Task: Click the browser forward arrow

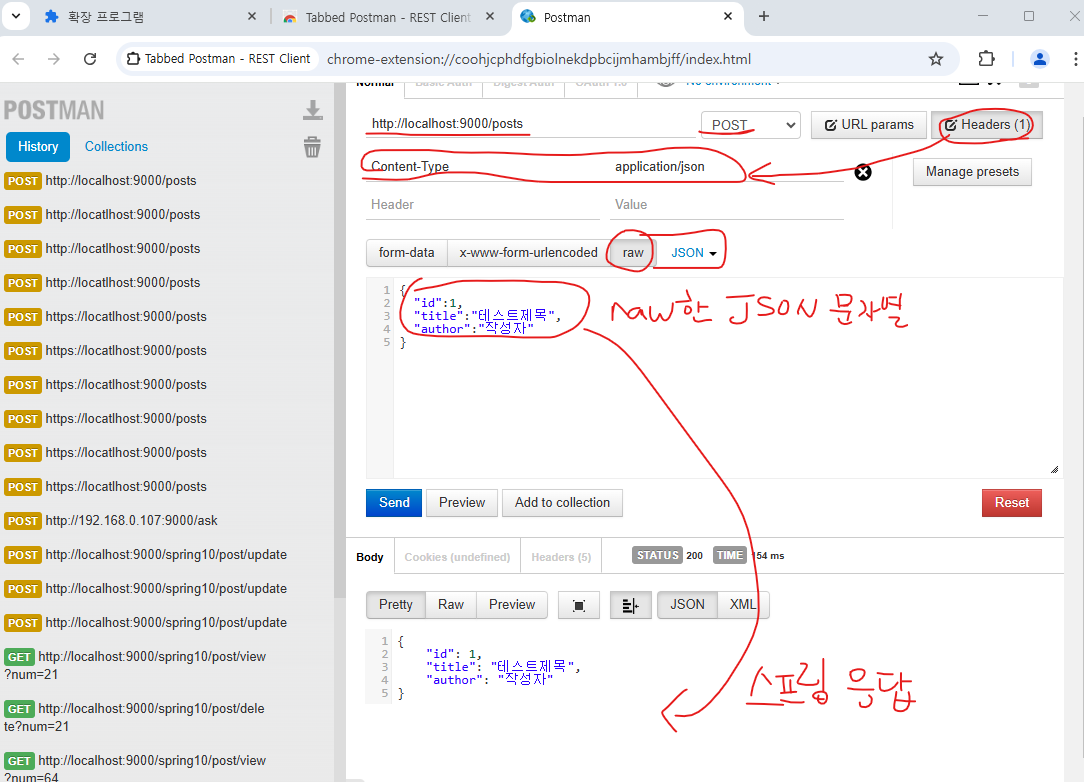Action: [x=54, y=59]
